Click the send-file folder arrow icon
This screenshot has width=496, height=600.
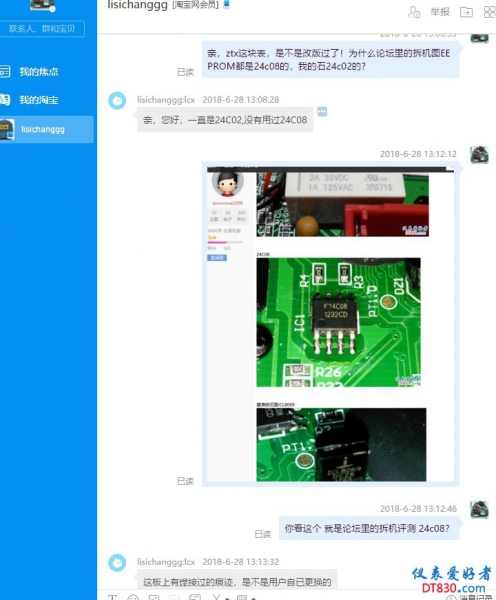pyautogui.click(x=466, y=12)
